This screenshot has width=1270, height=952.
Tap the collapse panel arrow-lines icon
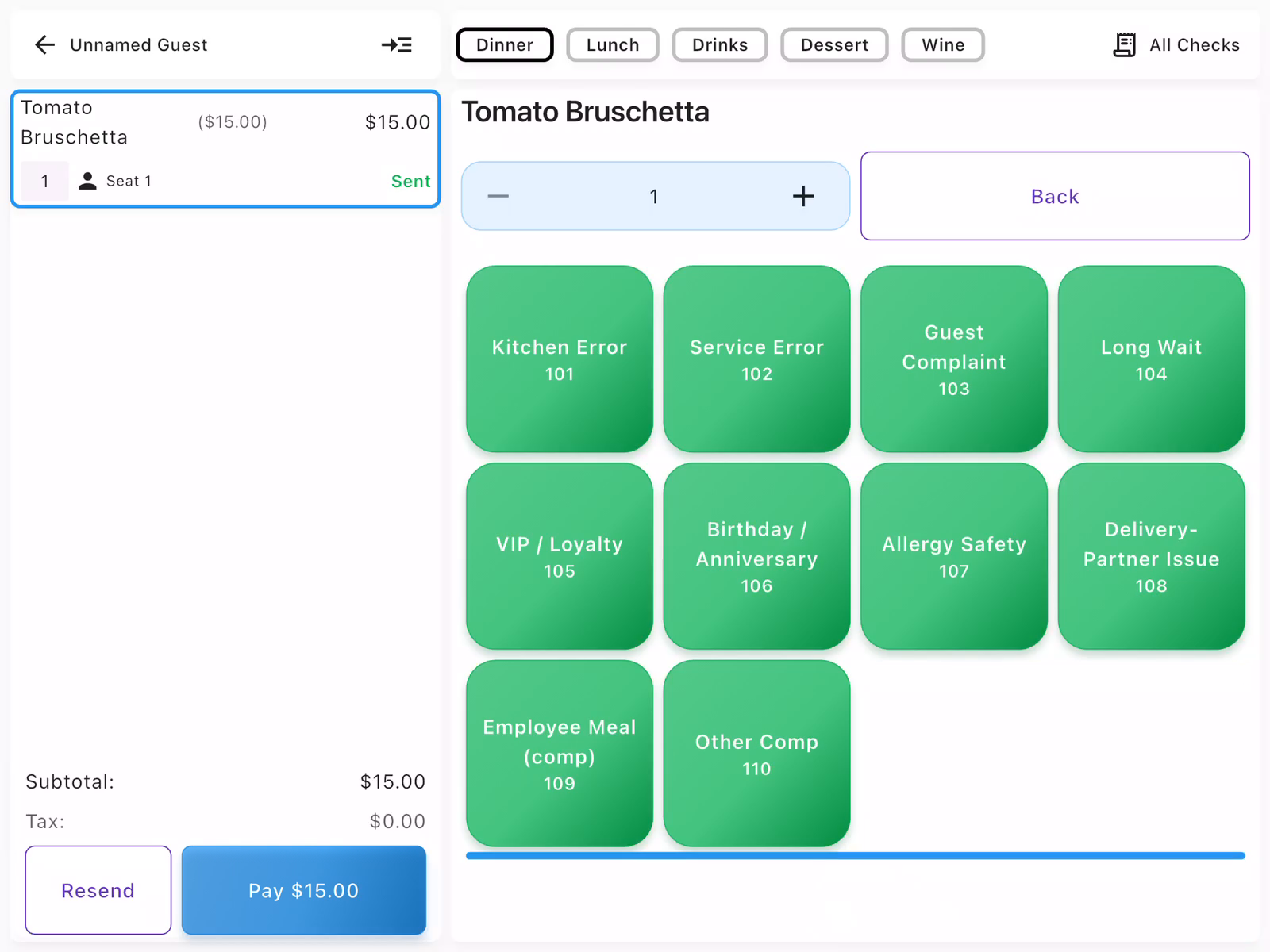click(396, 45)
